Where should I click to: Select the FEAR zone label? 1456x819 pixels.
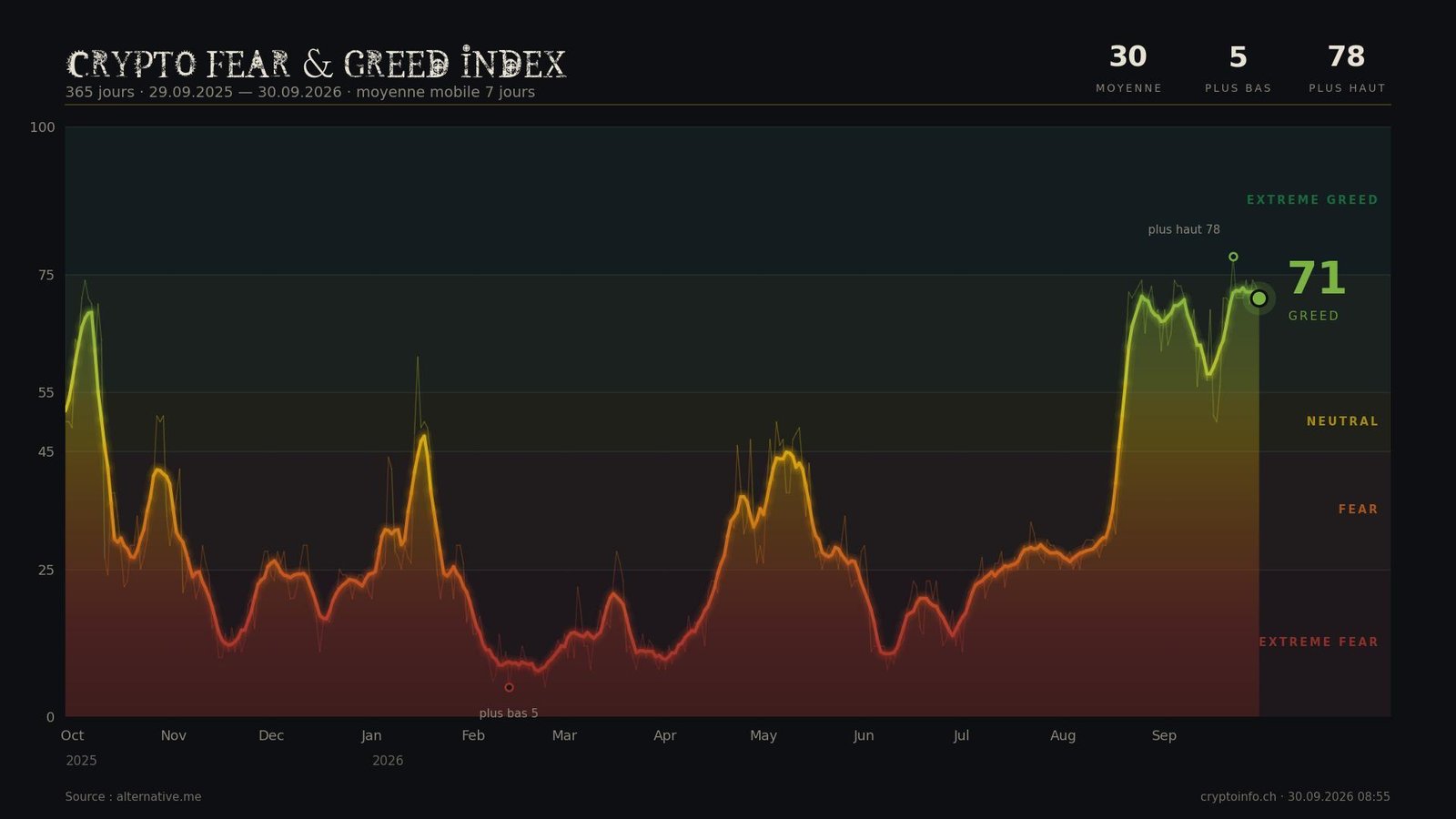tap(1358, 510)
